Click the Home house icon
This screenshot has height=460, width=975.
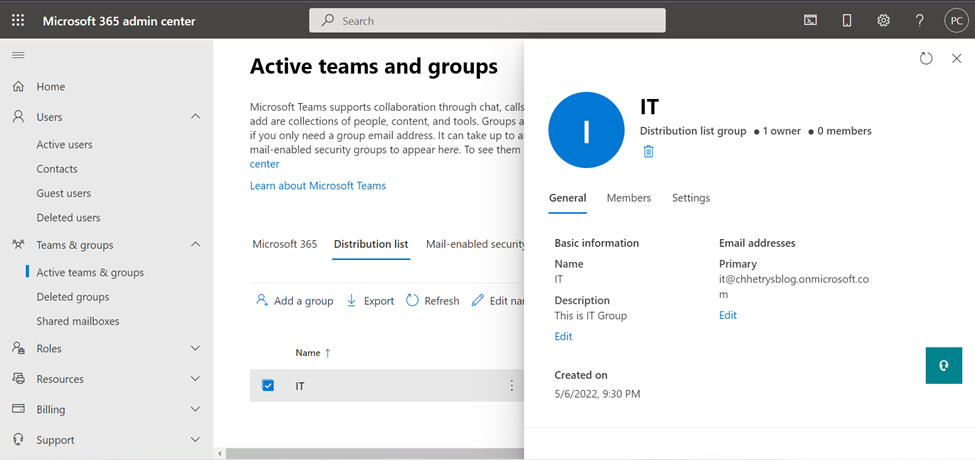click(19, 86)
